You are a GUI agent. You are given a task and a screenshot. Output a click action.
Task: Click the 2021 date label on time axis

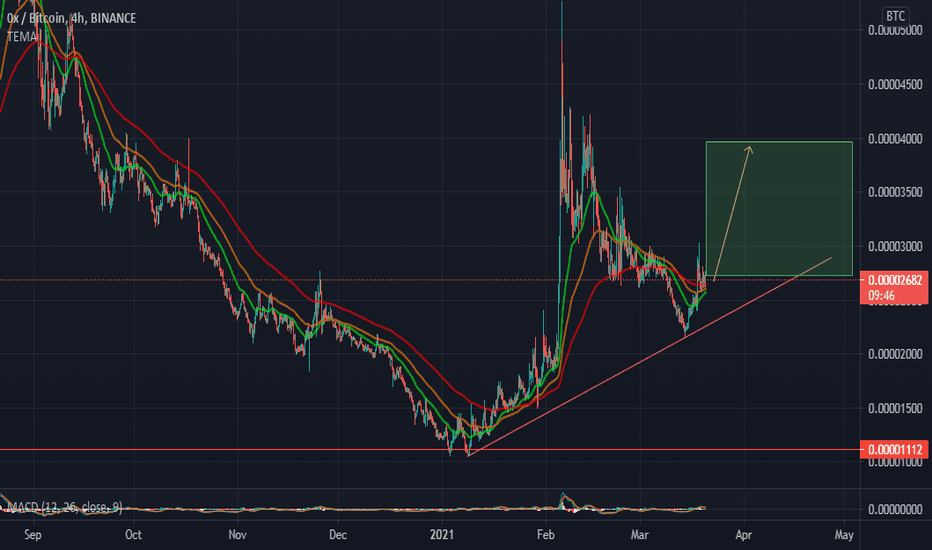point(442,535)
